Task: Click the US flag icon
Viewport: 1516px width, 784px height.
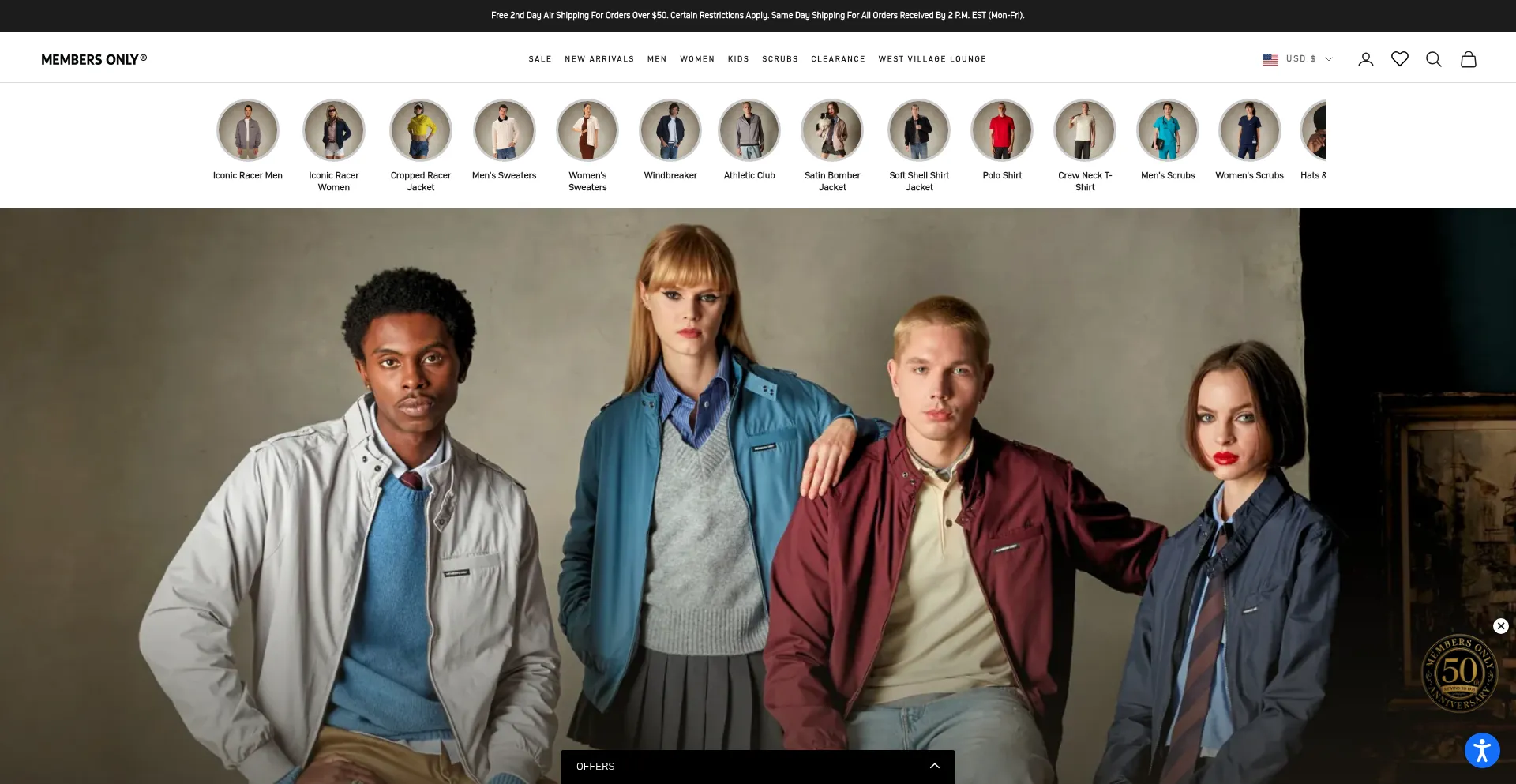Action: 1270,59
